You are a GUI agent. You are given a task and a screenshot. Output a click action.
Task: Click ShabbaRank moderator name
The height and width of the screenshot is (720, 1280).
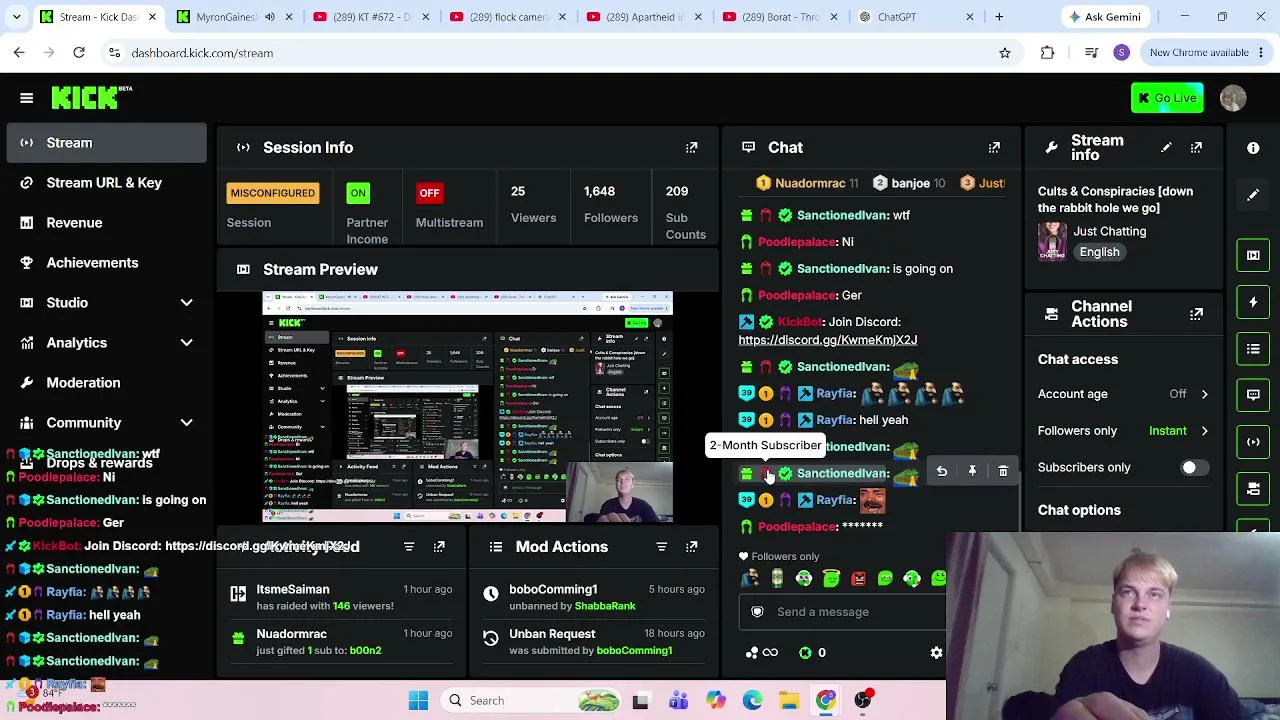[x=605, y=606]
